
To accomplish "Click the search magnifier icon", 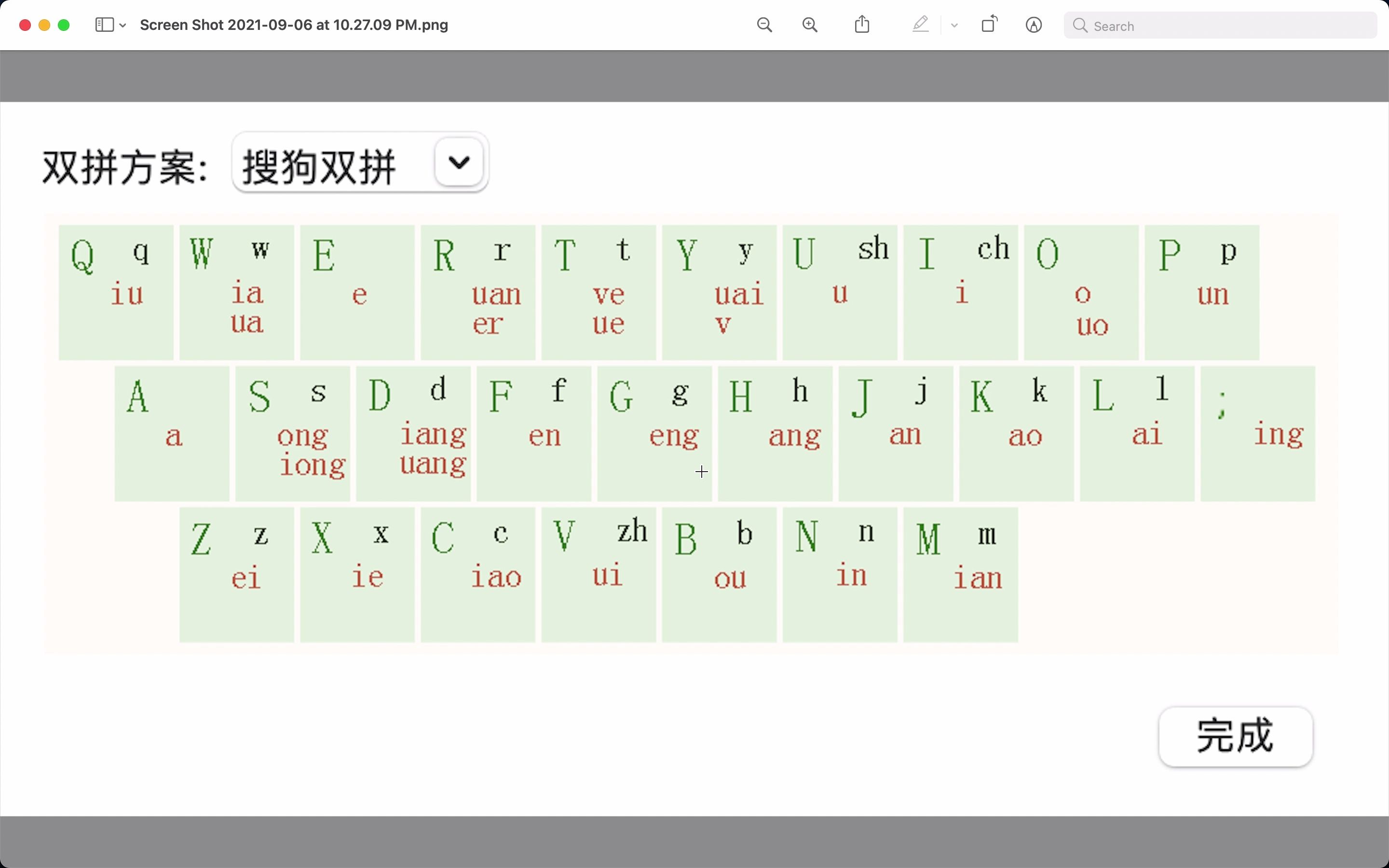I will coord(1080,25).
